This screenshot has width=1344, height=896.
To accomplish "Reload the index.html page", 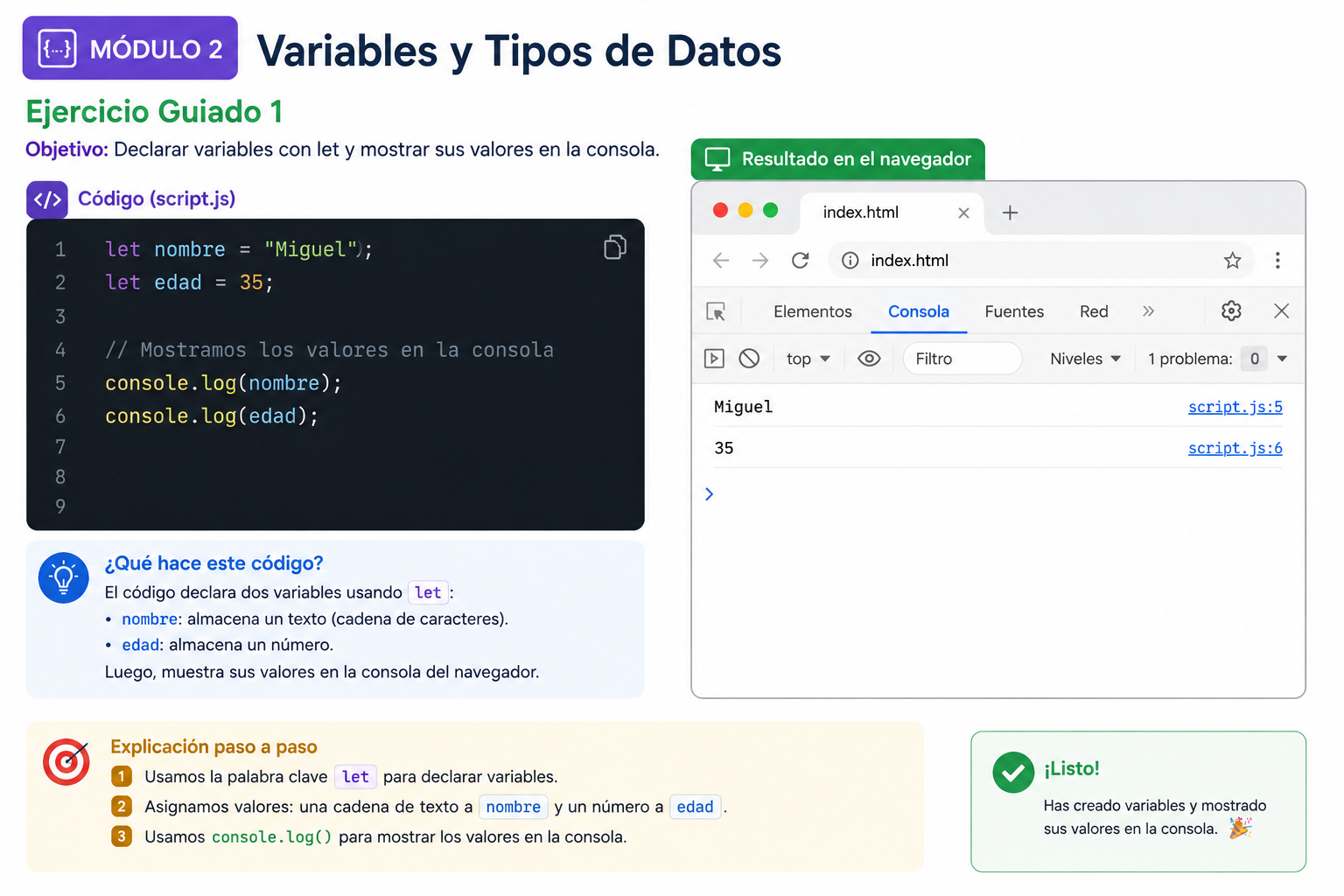I will click(x=800, y=261).
